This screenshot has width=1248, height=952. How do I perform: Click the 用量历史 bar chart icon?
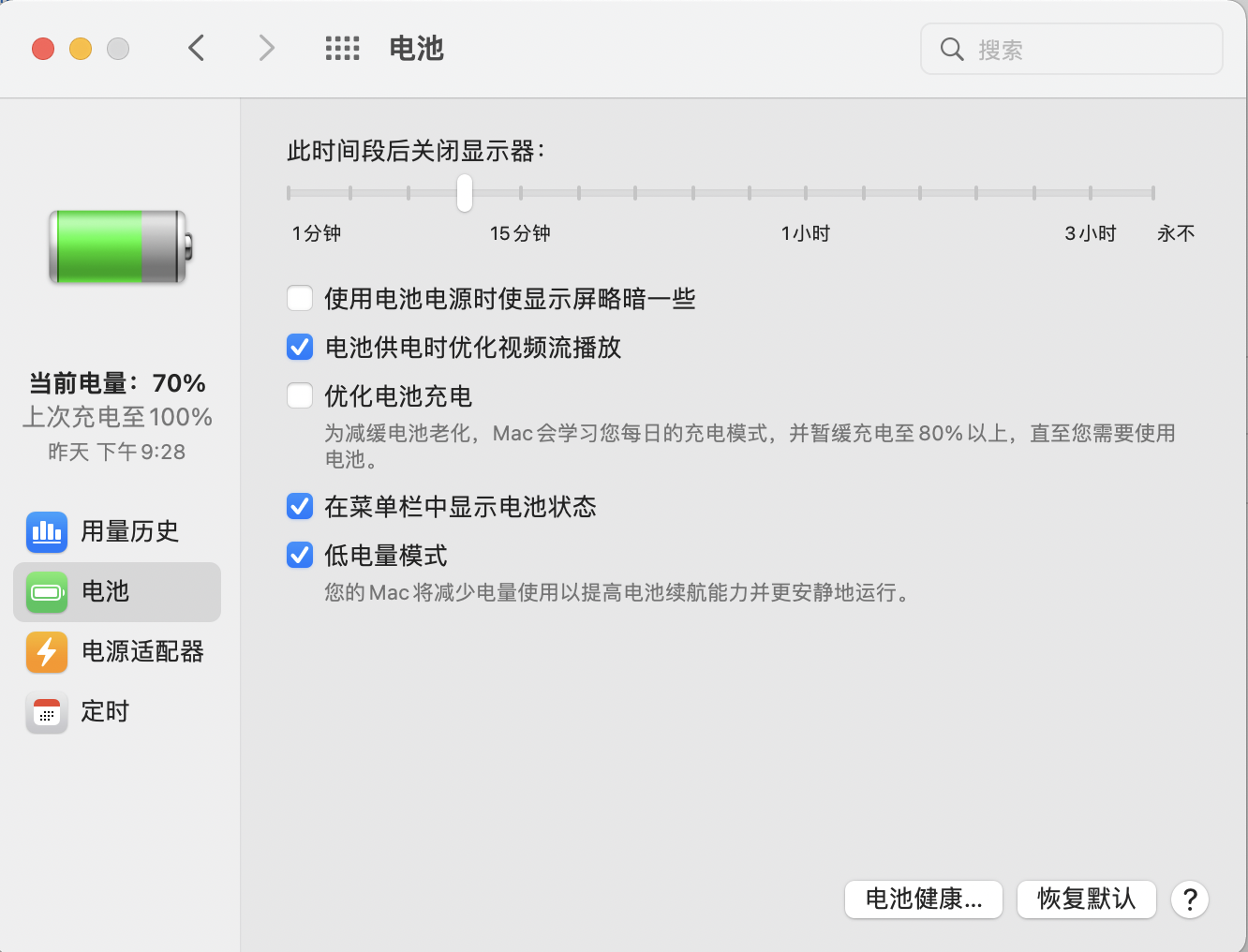(47, 532)
